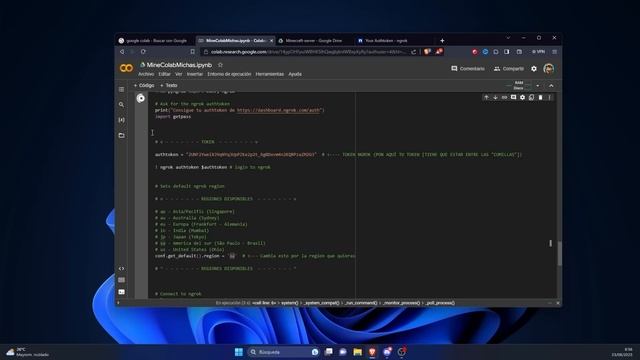Mirror cell in a tab icon
640x360 pixels.
[531, 98]
